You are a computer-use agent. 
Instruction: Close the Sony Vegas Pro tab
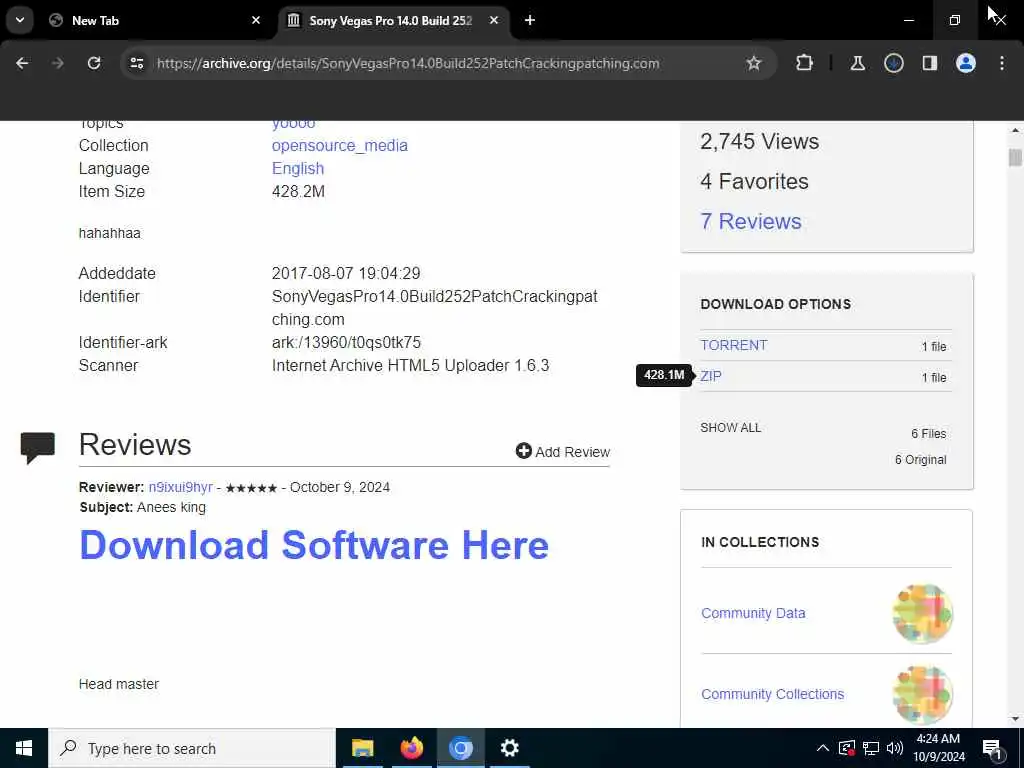(494, 20)
